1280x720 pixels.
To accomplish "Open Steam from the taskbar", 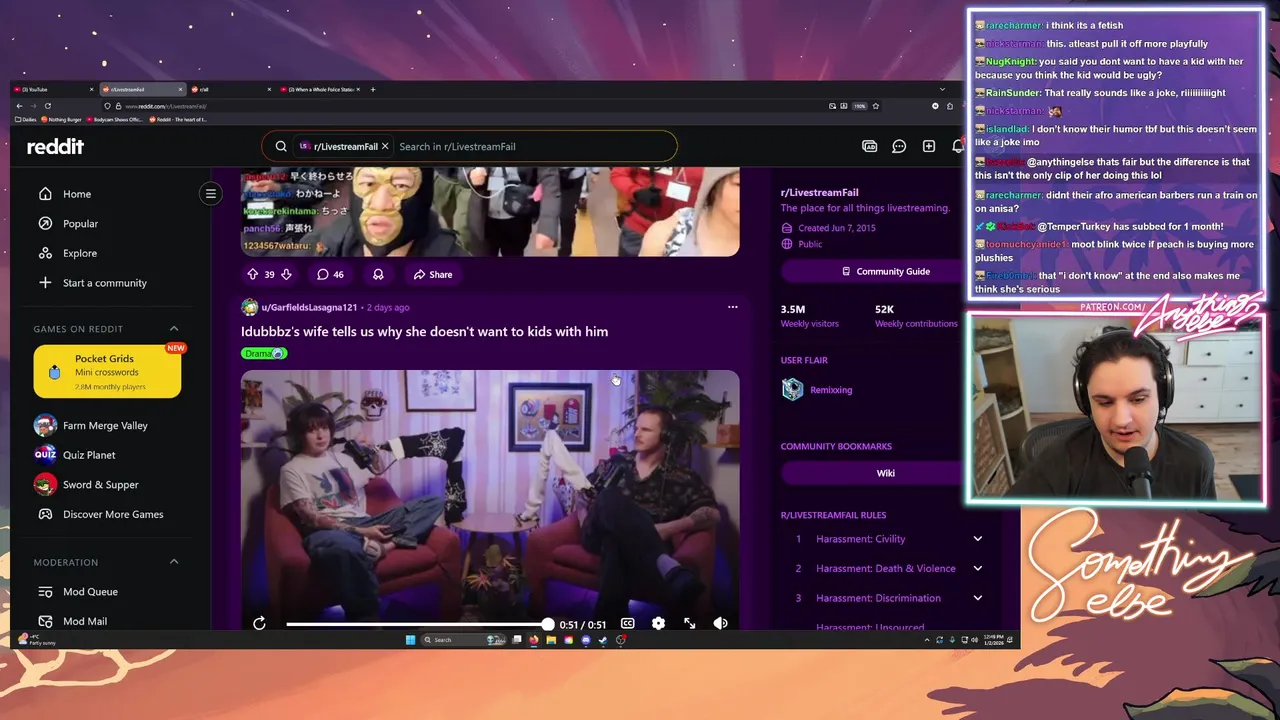I will coord(603,640).
